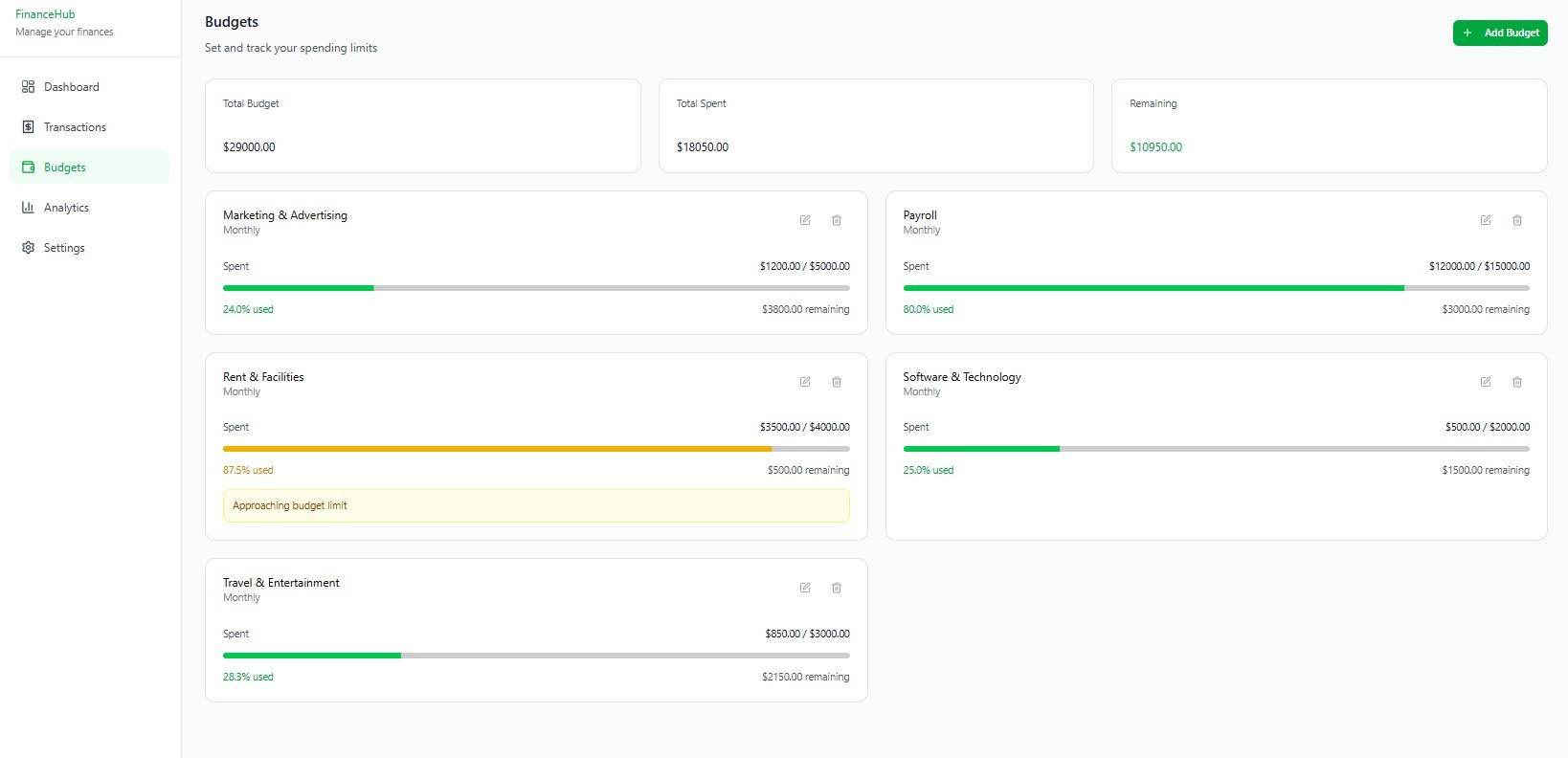1568x758 pixels.
Task: Click '80.0% used' text
Action: (929, 309)
